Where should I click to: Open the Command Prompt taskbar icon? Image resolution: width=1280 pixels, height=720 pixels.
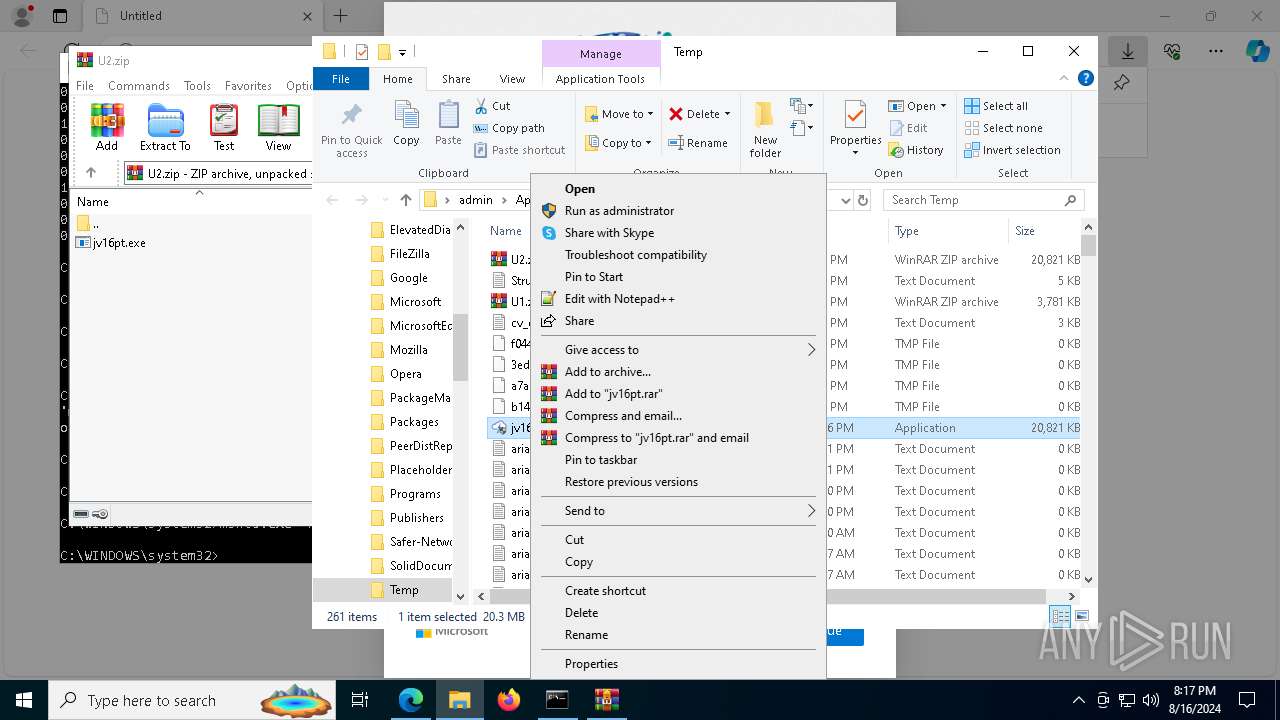pos(557,700)
